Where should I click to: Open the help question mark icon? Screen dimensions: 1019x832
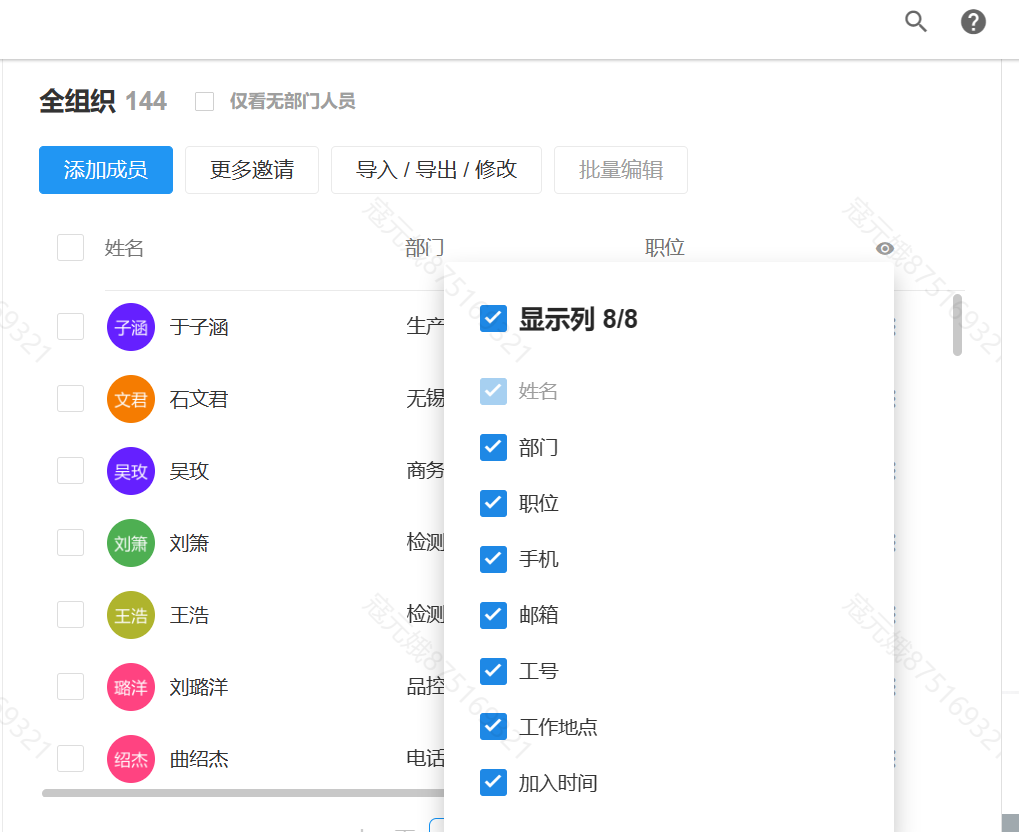973,22
